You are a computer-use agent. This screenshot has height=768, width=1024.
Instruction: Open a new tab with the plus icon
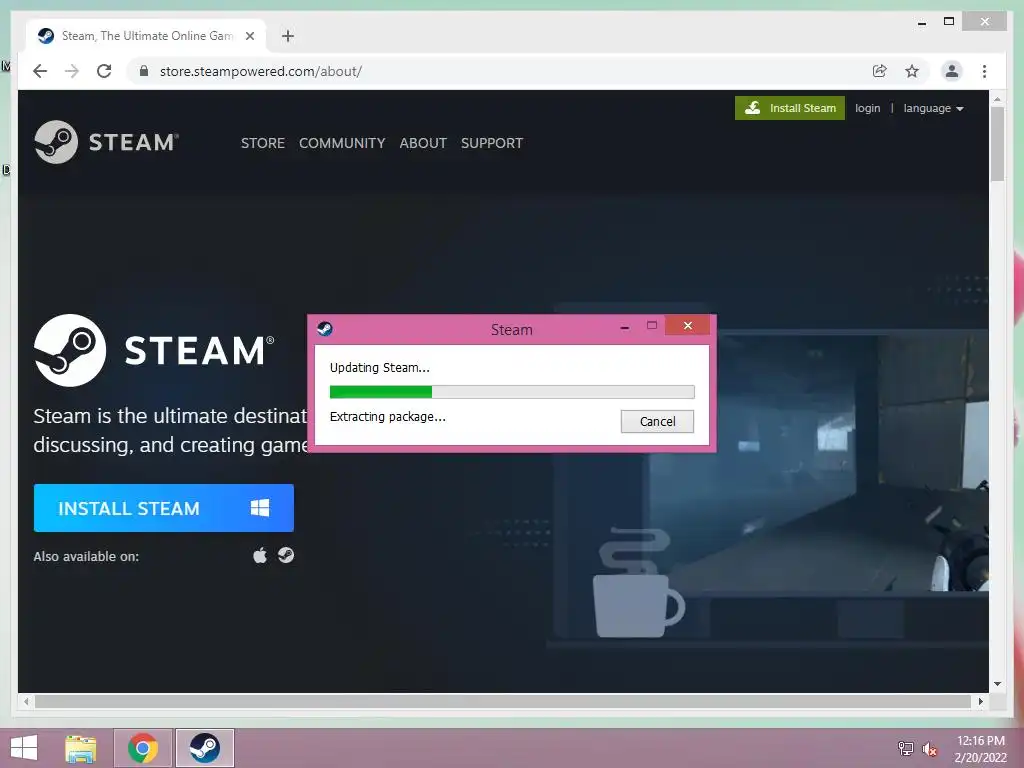(x=288, y=36)
